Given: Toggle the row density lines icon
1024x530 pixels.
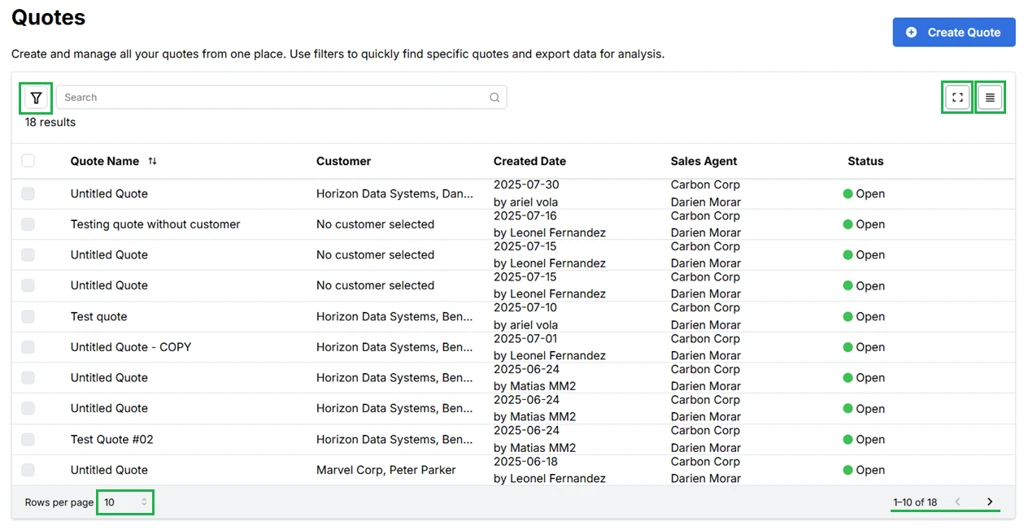Looking at the screenshot, I should tap(990, 98).
